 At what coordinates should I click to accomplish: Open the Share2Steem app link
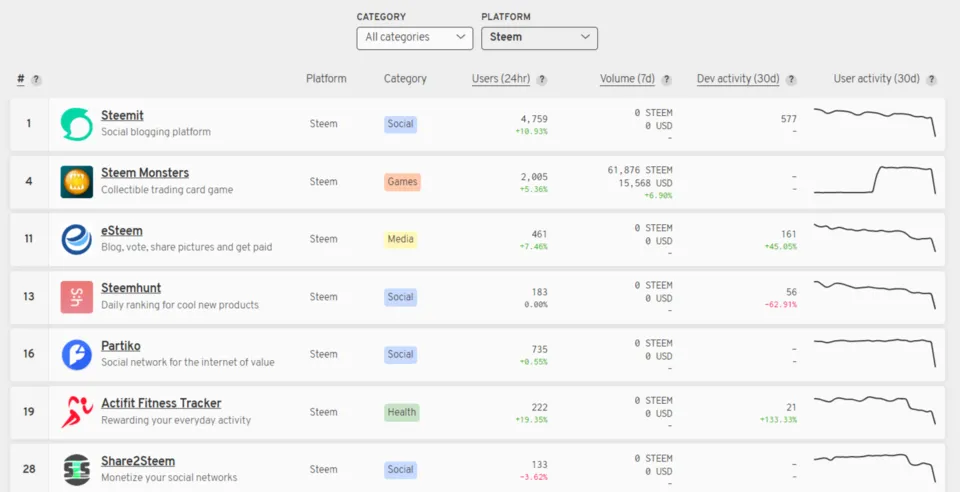[x=138, y=461]
